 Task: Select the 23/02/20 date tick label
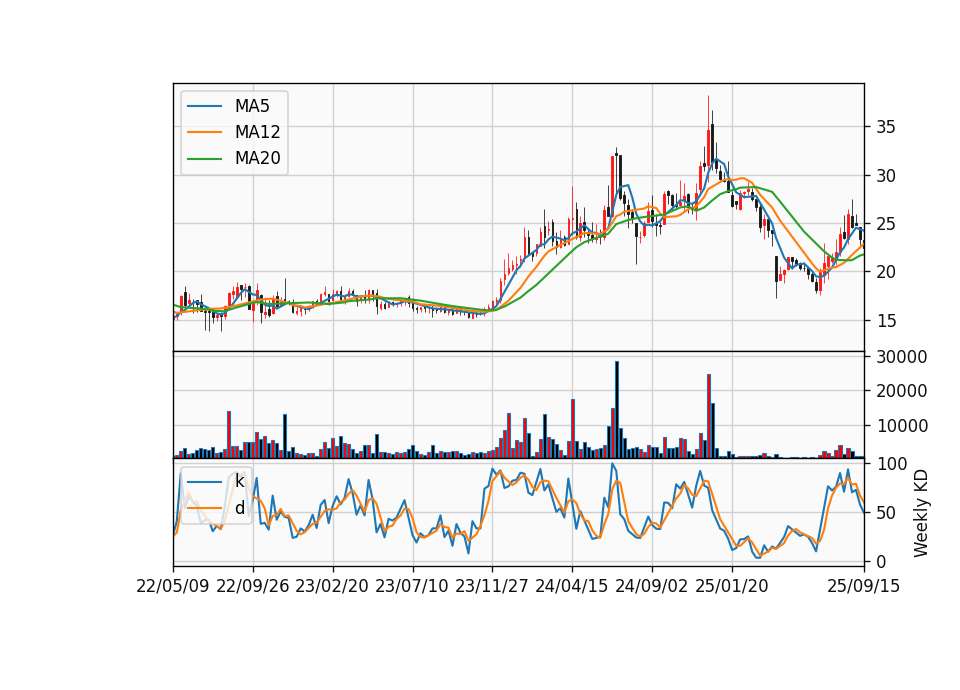[332, 586]
